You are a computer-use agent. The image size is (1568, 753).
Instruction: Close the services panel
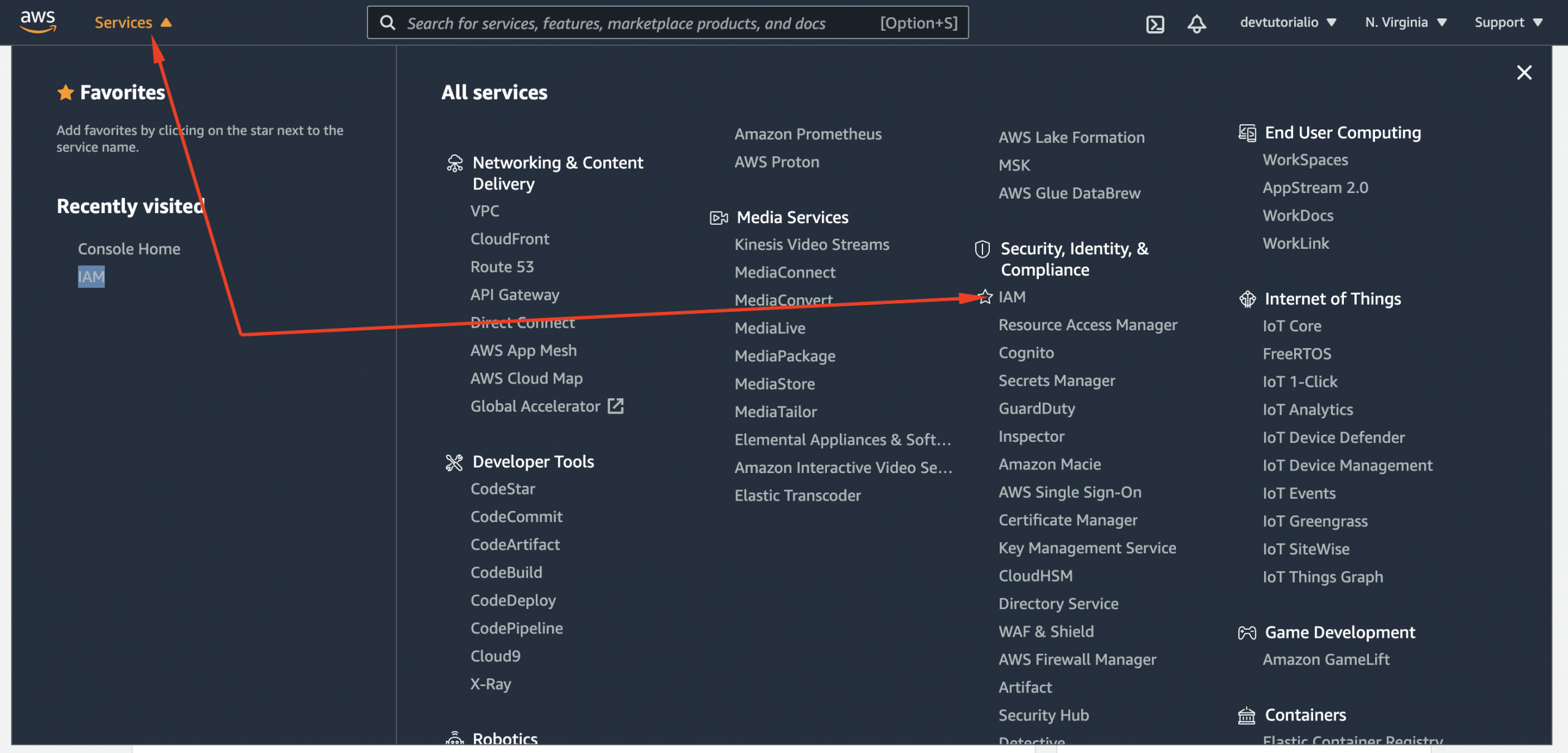[1524, 72]
